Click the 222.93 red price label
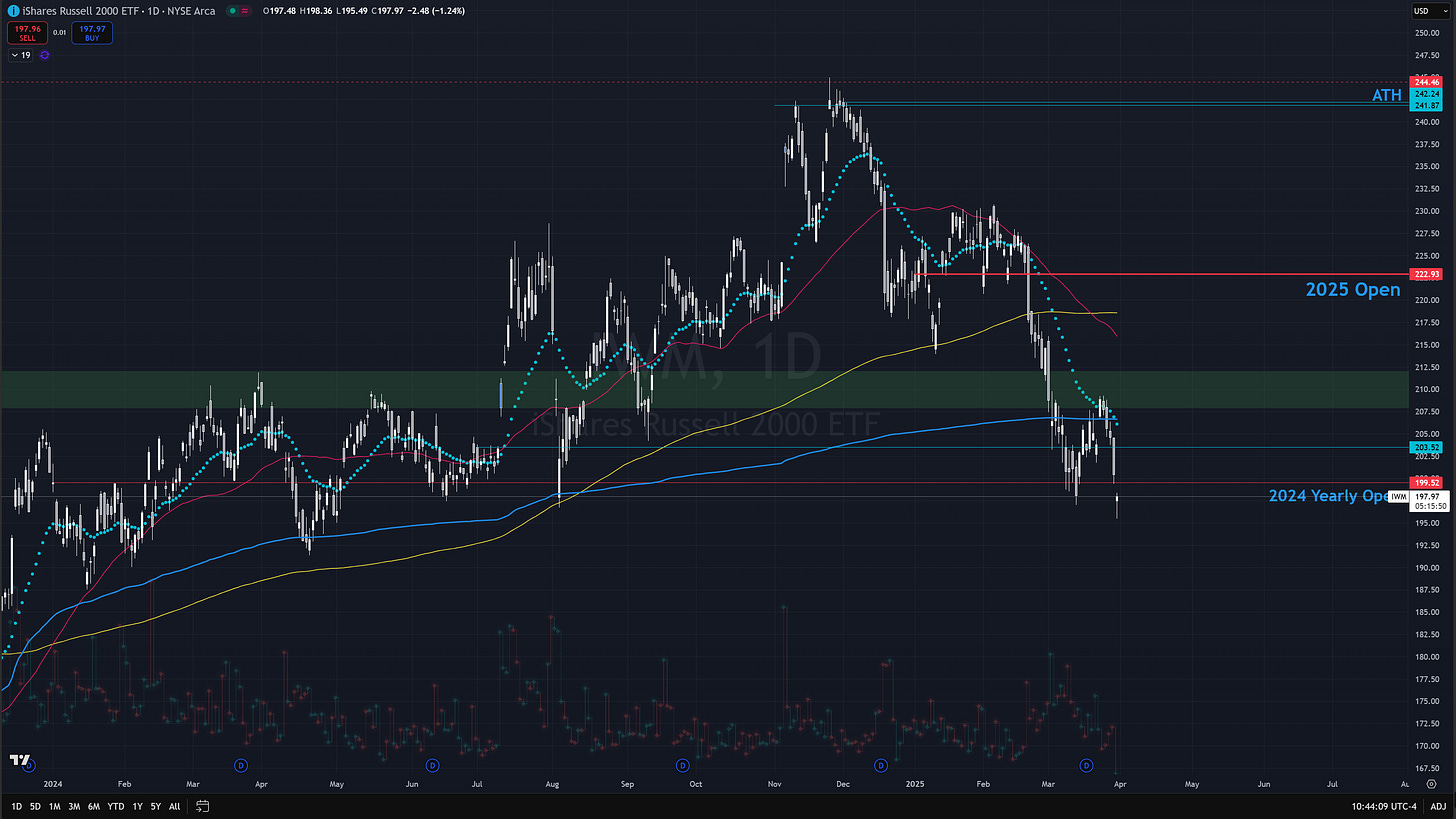The image size is (1456, 819). click(1427, 274)
